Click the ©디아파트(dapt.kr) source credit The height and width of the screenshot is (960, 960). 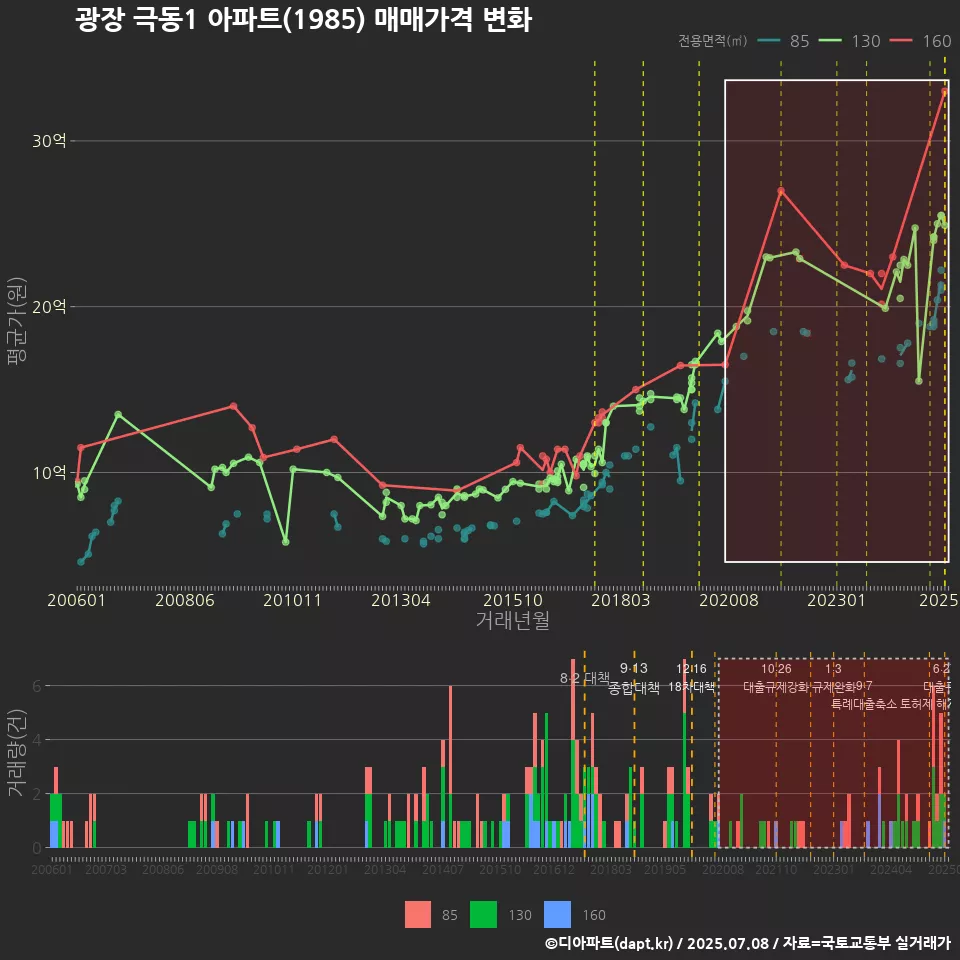[x=609, y=943]
